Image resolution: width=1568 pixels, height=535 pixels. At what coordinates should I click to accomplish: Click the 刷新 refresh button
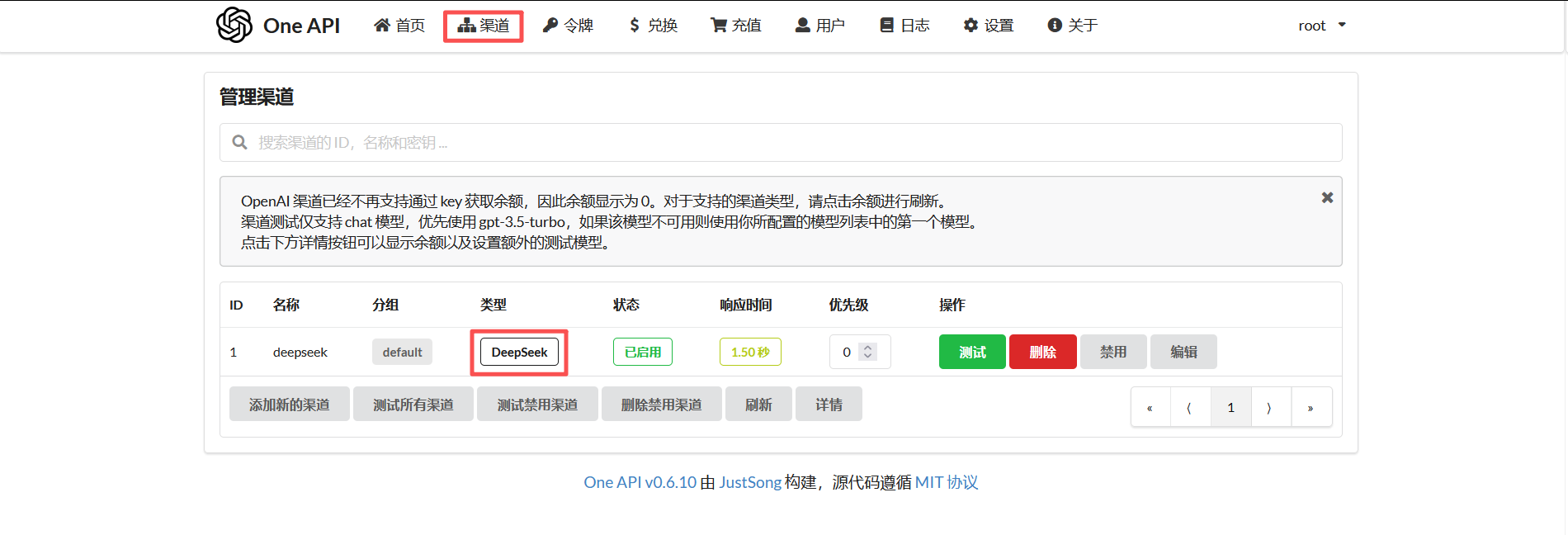pyautogui.click(x=758, y=405)
